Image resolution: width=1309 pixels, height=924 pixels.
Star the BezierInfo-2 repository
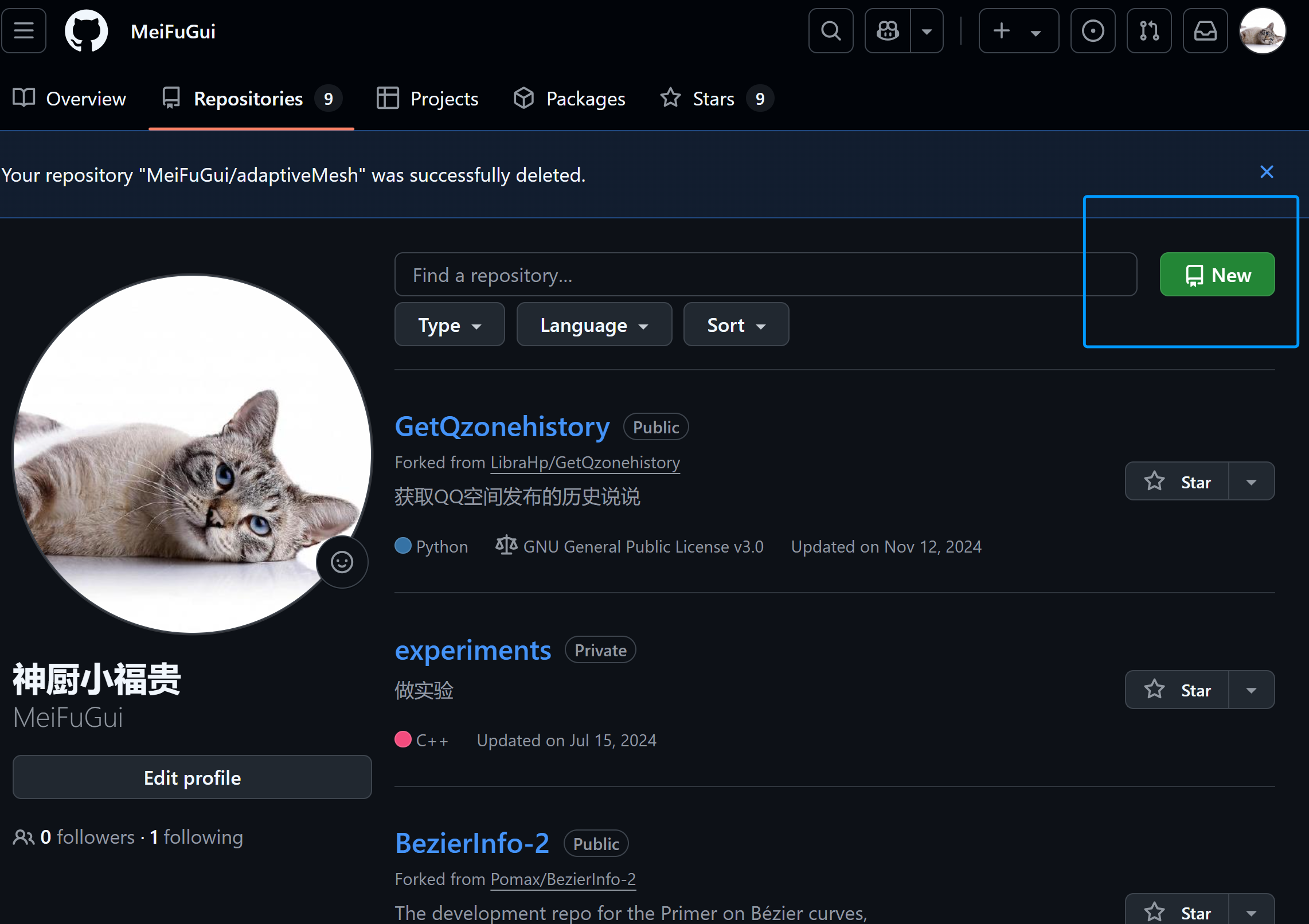tap(1177, 911)
